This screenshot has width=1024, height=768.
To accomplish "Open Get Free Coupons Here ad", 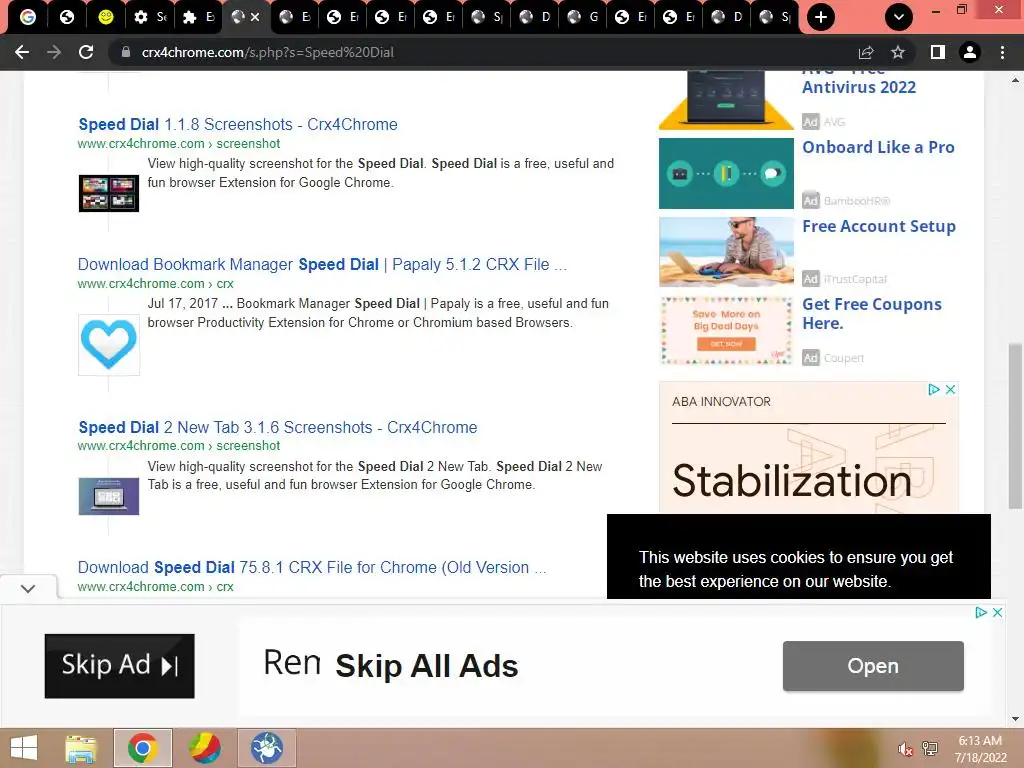I will pyautogui.click(x=872, y=313).
